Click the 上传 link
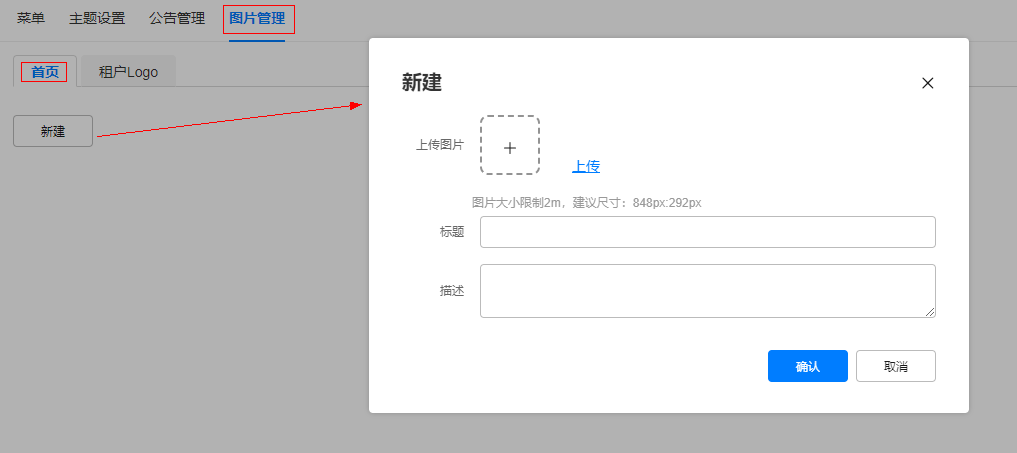Viewport: 1017px width, 453px height. pos(586,167)
